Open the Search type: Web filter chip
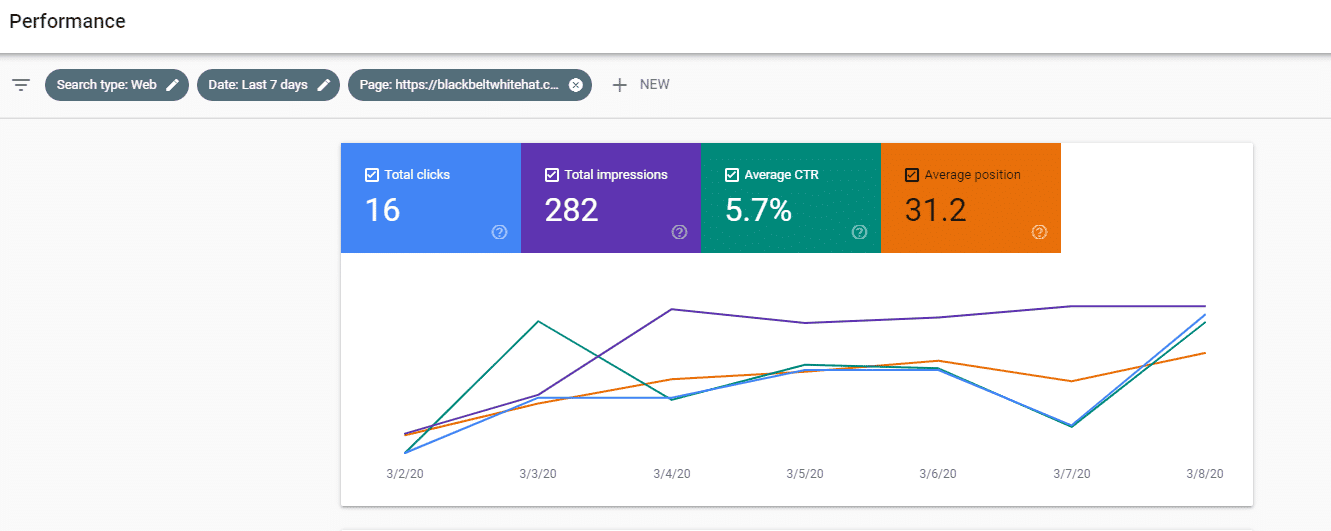 coord(117,85)
